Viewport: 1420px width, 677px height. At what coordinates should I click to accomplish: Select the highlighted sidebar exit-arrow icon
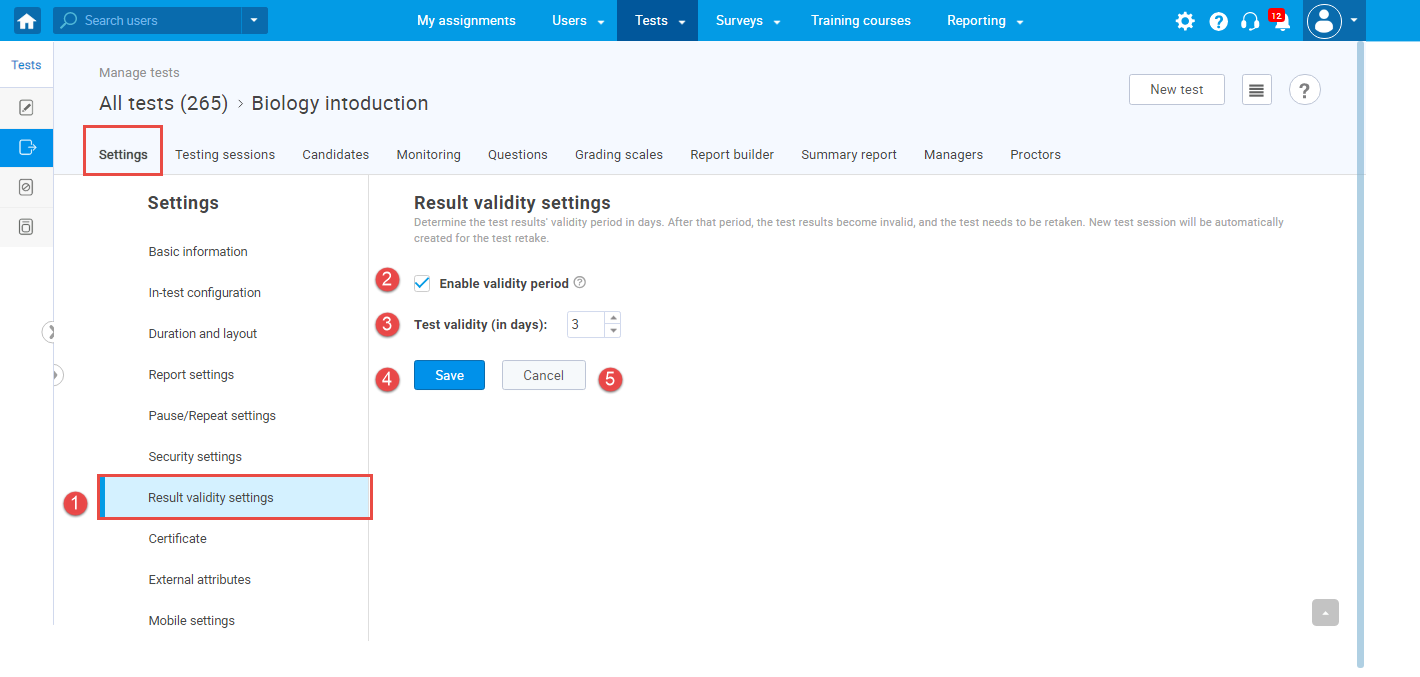tap(27, 147)
